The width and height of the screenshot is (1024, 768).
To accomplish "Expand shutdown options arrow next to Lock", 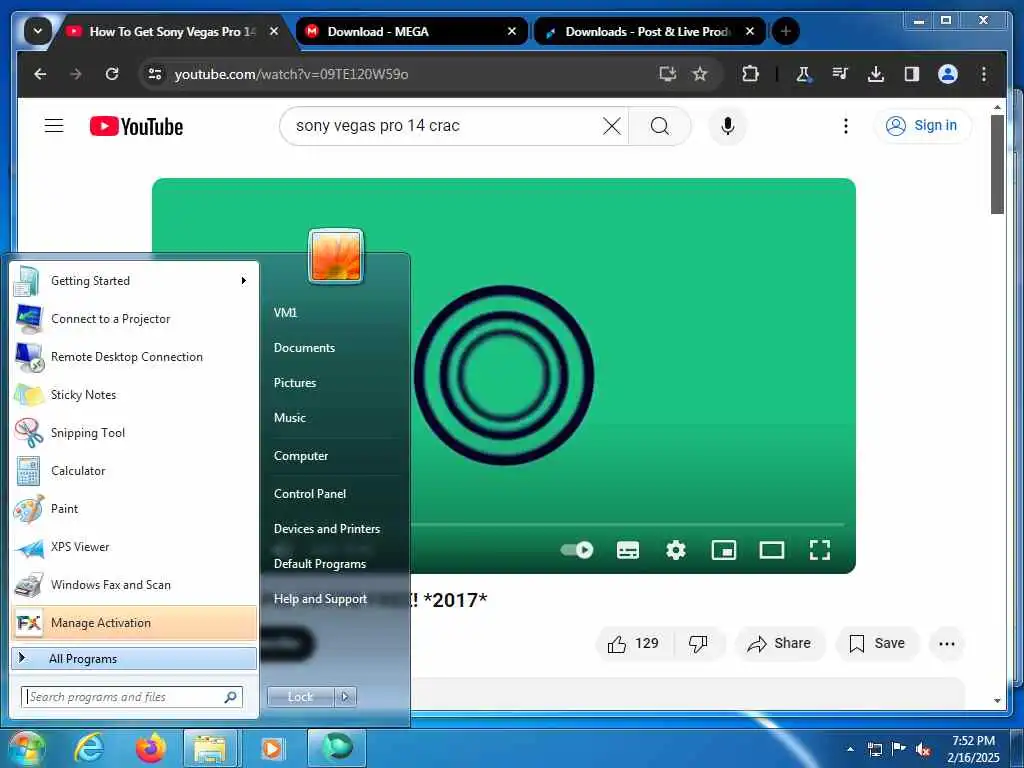I will pos(345,697).
